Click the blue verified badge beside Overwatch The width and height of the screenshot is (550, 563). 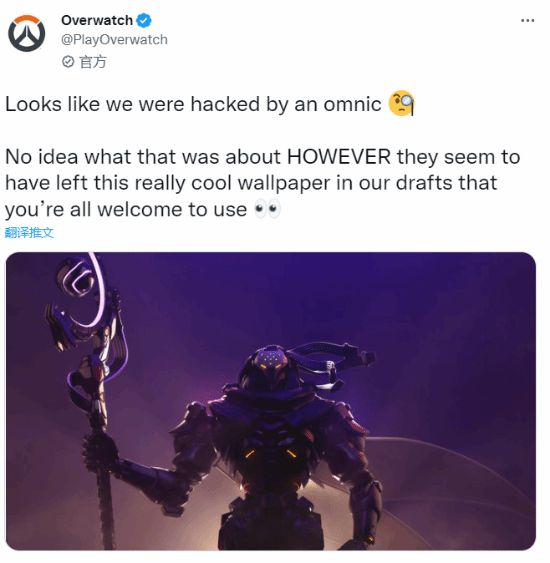[x=144, y=20]
